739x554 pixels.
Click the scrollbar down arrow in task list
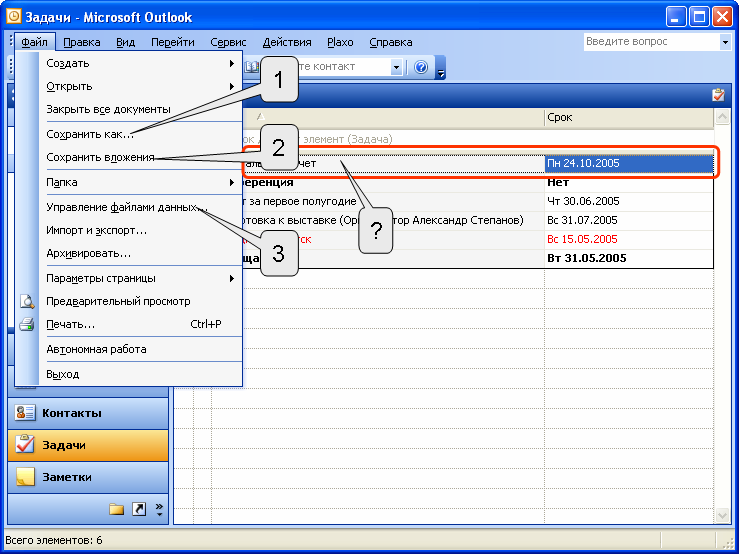click(x=722, y=516)
